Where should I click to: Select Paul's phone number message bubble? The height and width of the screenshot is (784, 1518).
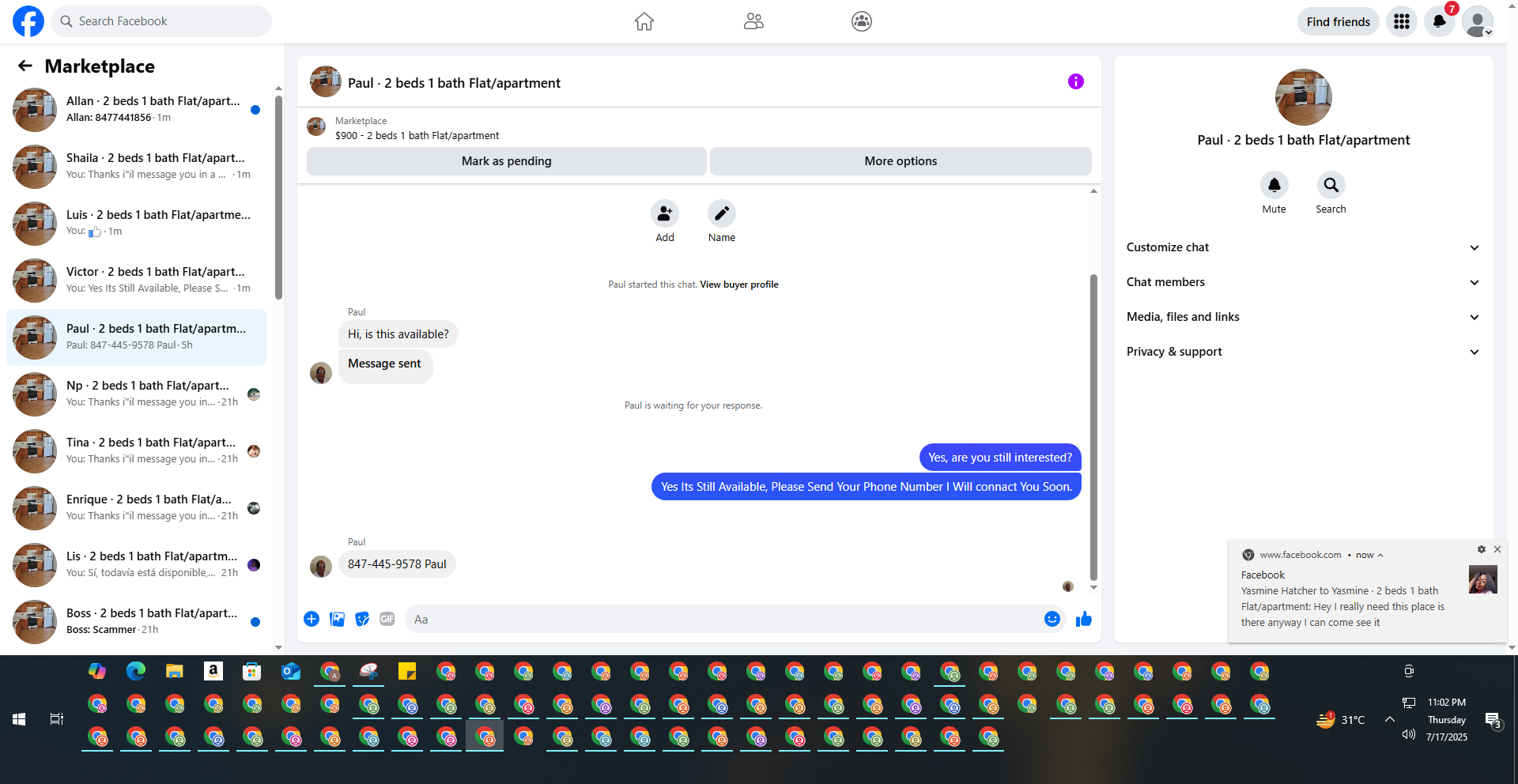(x=397, y=564)
